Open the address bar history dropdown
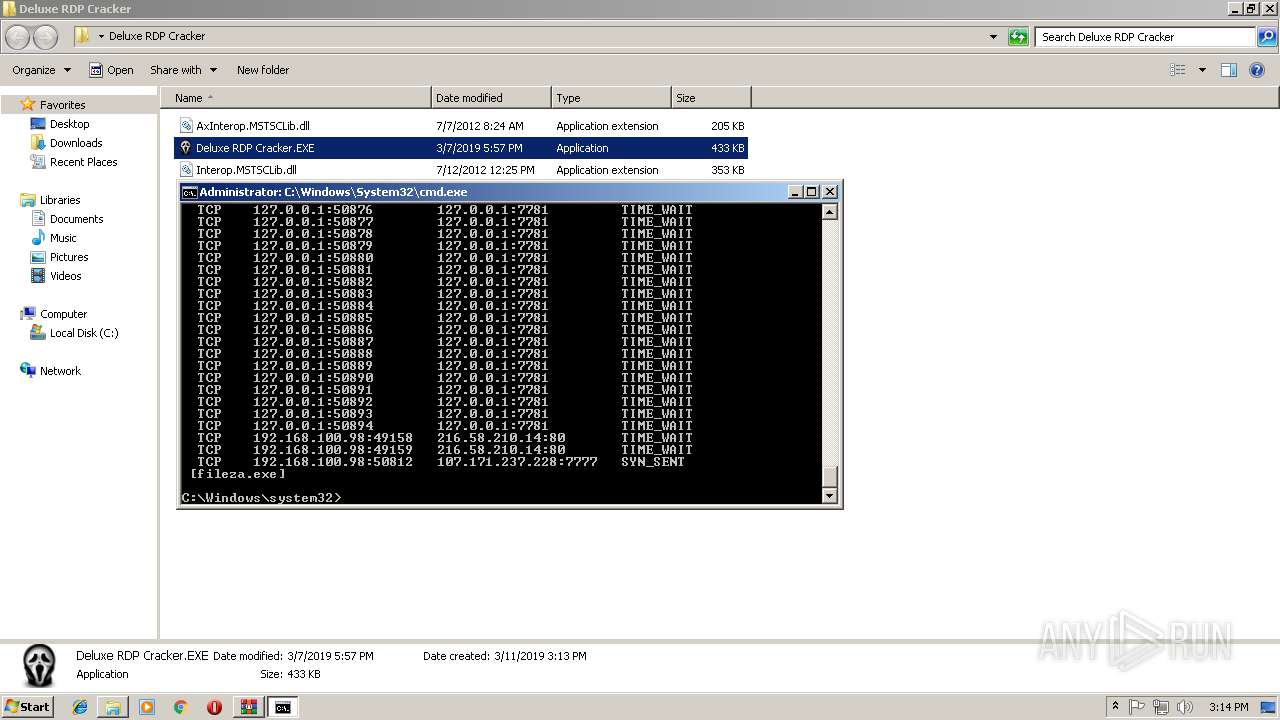Screen dimensions: 1280x720 coord(993,37)
